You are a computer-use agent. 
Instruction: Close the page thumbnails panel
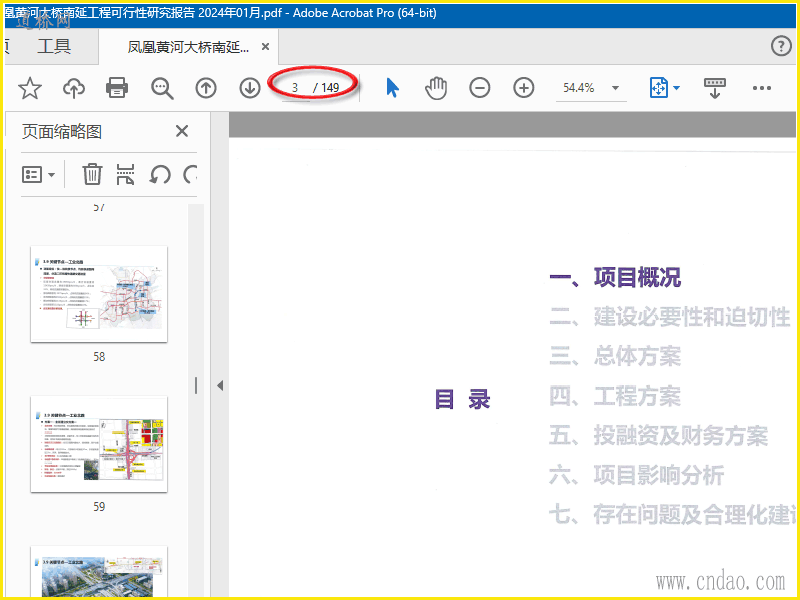[x=182, y=131]
